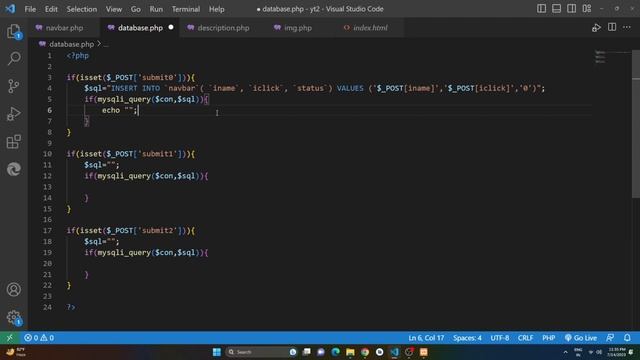Split the editor to the right
This screenshot has width=640, height=360.
coord(612,27)
